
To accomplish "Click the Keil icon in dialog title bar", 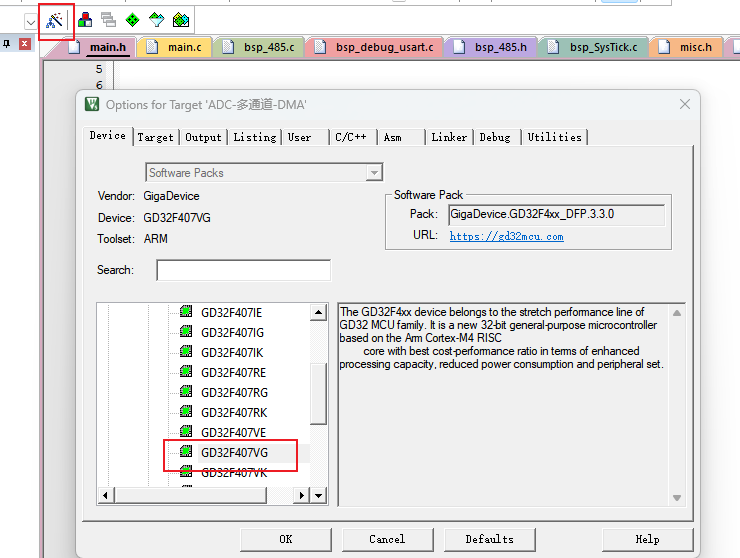I will pyautogui.click(x=92, y=104).
